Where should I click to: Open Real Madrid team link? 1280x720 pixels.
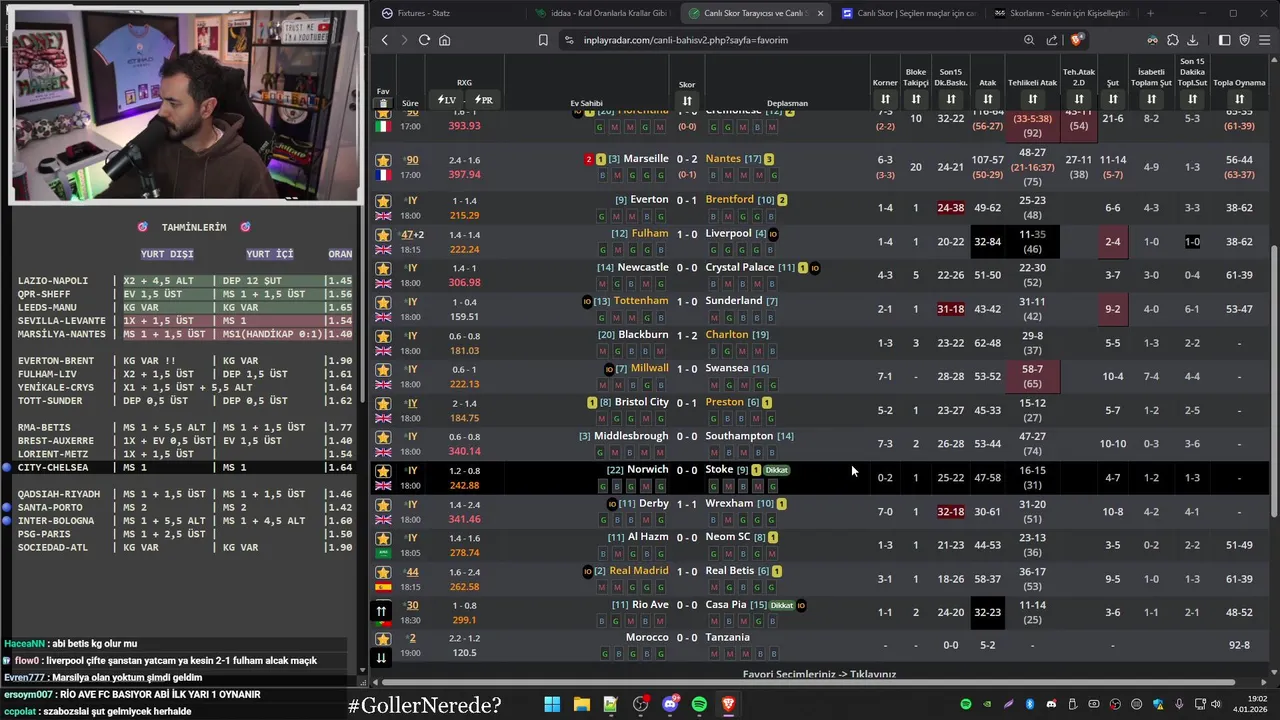638,570
